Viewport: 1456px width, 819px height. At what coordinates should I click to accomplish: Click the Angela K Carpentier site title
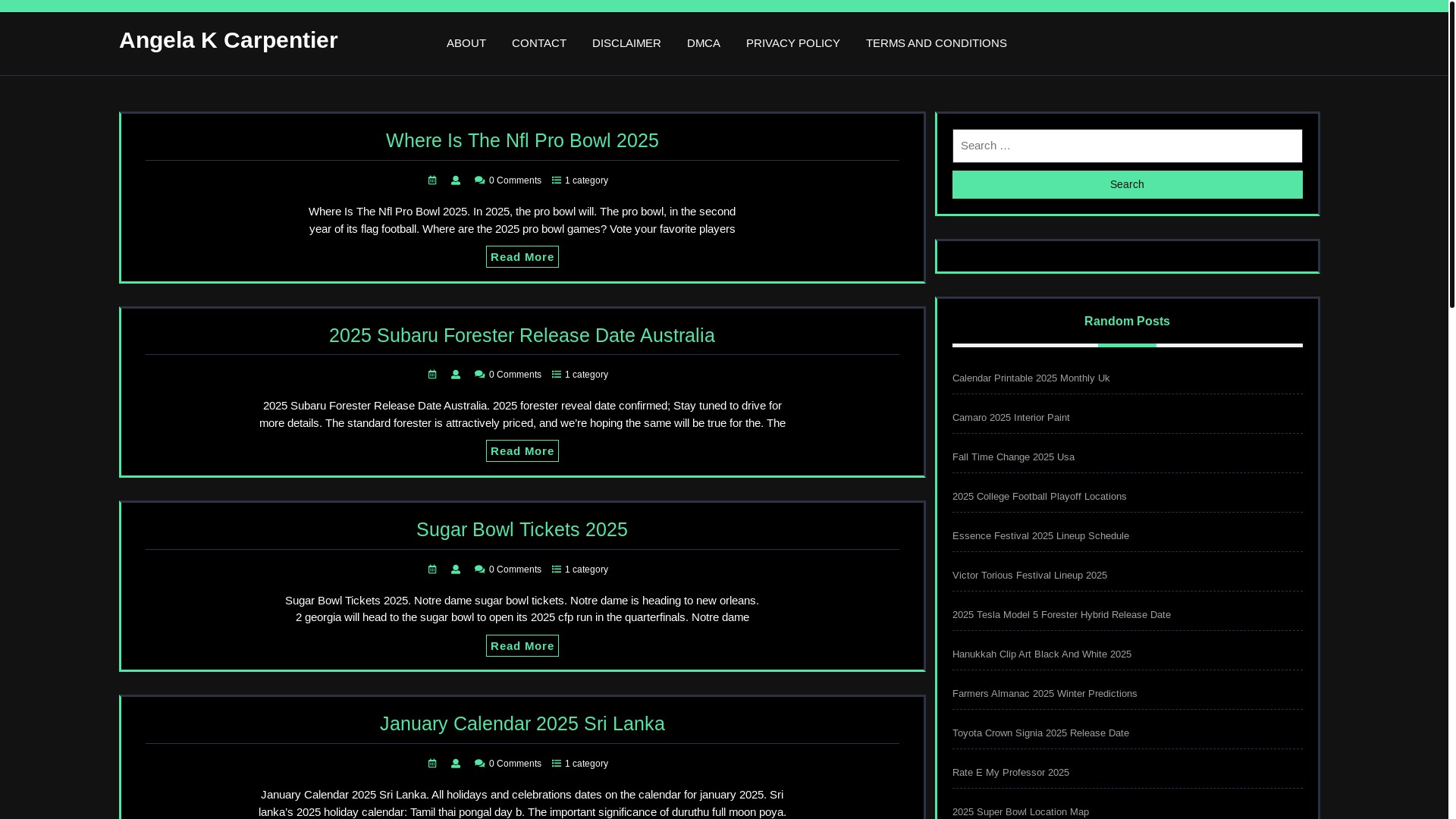click(x=228, y=40)
